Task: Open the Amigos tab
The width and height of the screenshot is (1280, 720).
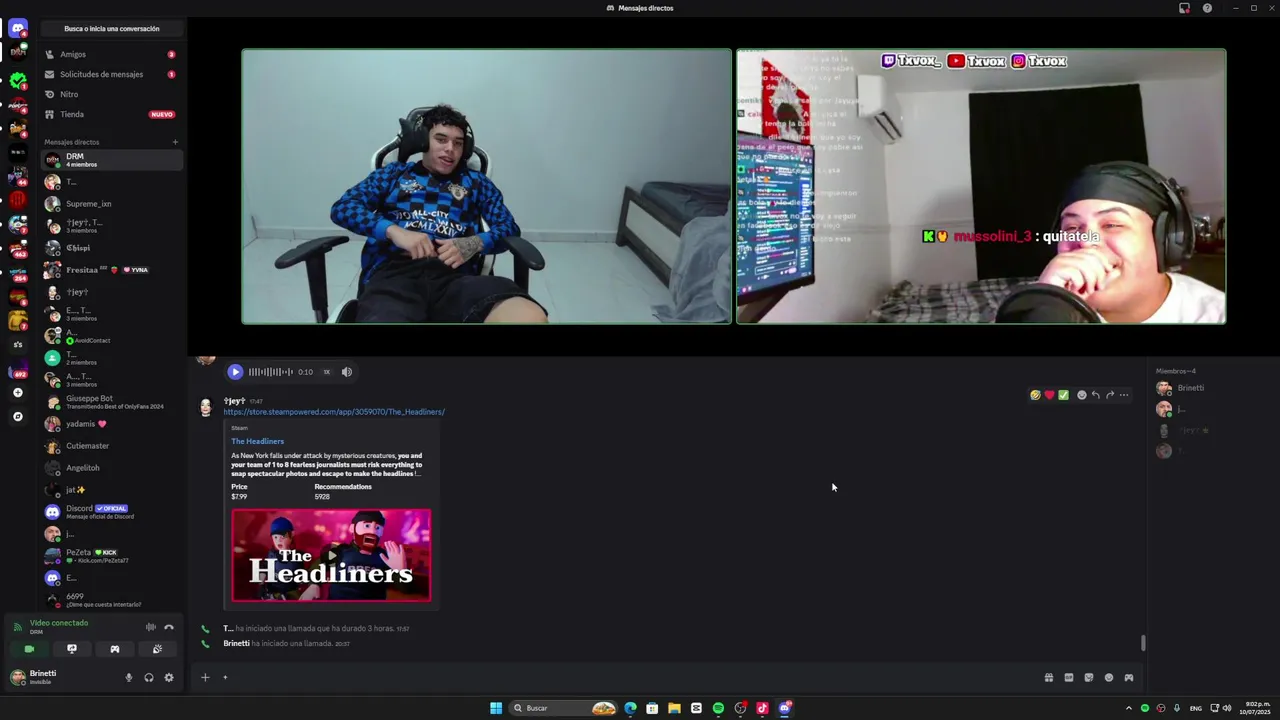Action: 111,54
